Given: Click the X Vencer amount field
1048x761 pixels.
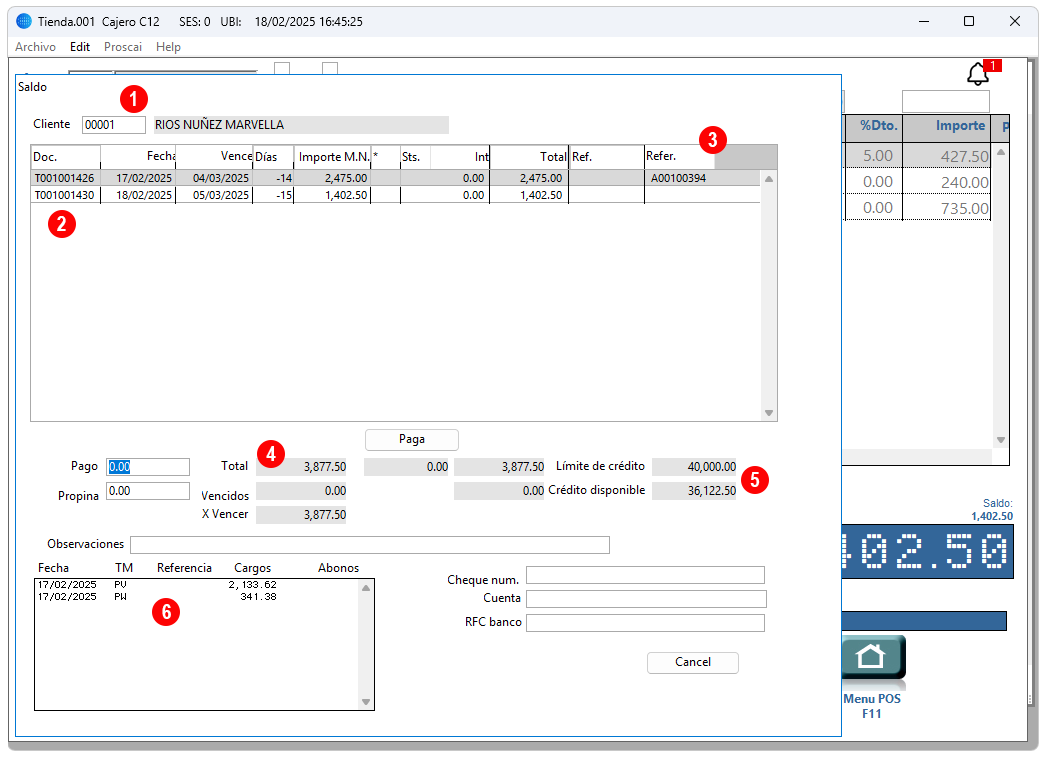Looking at the screenshot, I should [x=301, y=514].
